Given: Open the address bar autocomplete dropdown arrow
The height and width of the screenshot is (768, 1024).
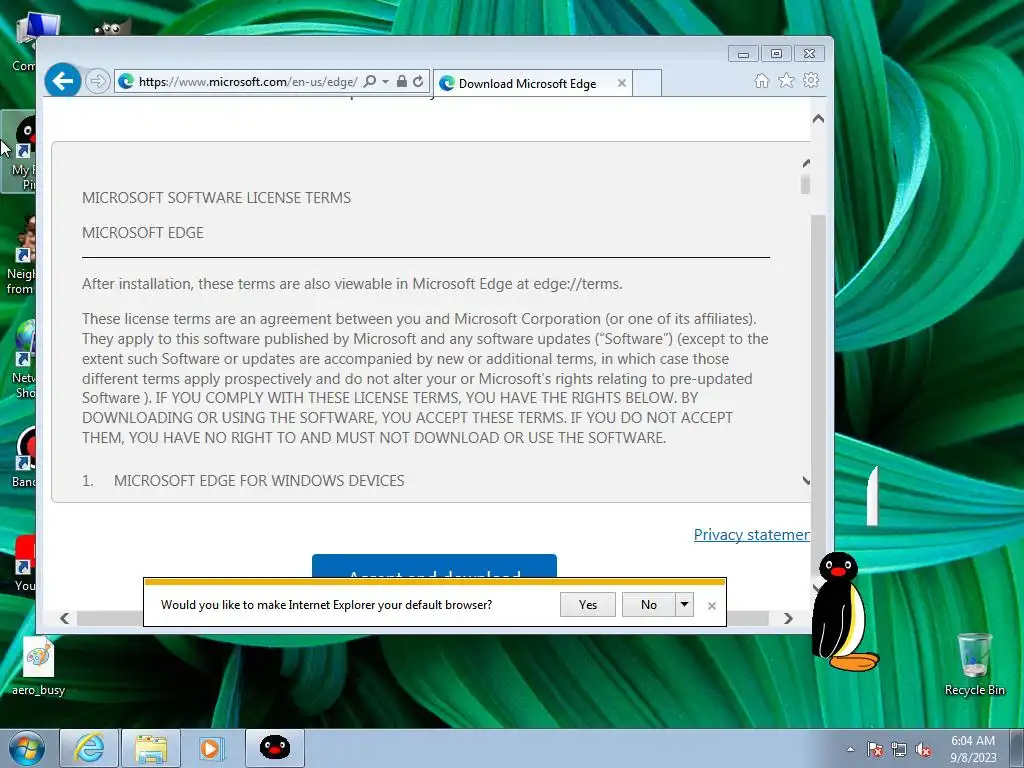Looking at the screenshot, I should (385, 81).
